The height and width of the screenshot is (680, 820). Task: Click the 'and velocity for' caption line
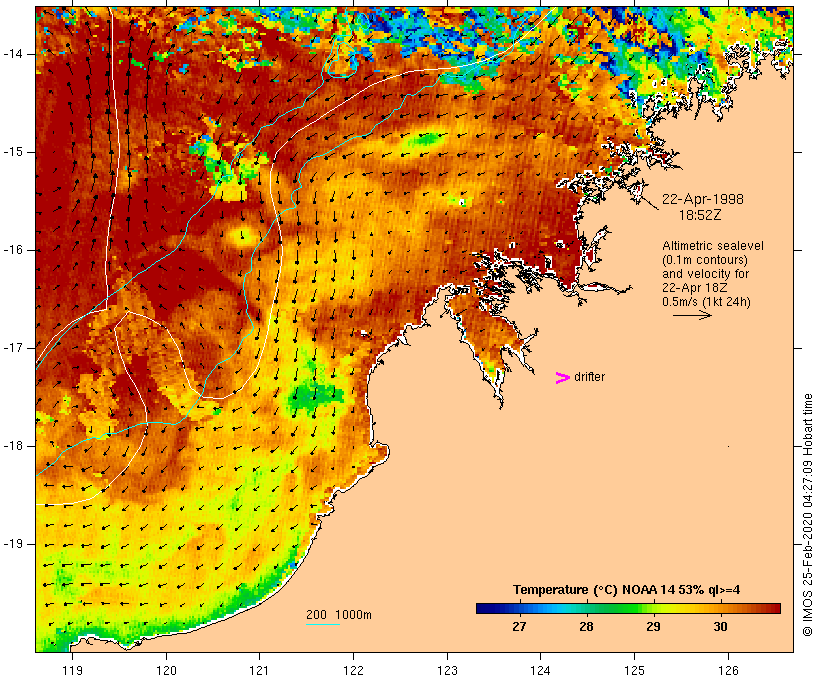point(705,274)
